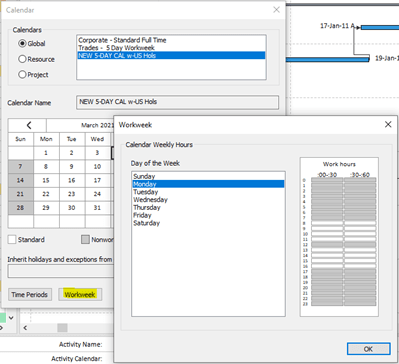The height and width of the screenshot is (364, 399).
Task: Select March 29 in calendar grid
Action: pos(46,207)
